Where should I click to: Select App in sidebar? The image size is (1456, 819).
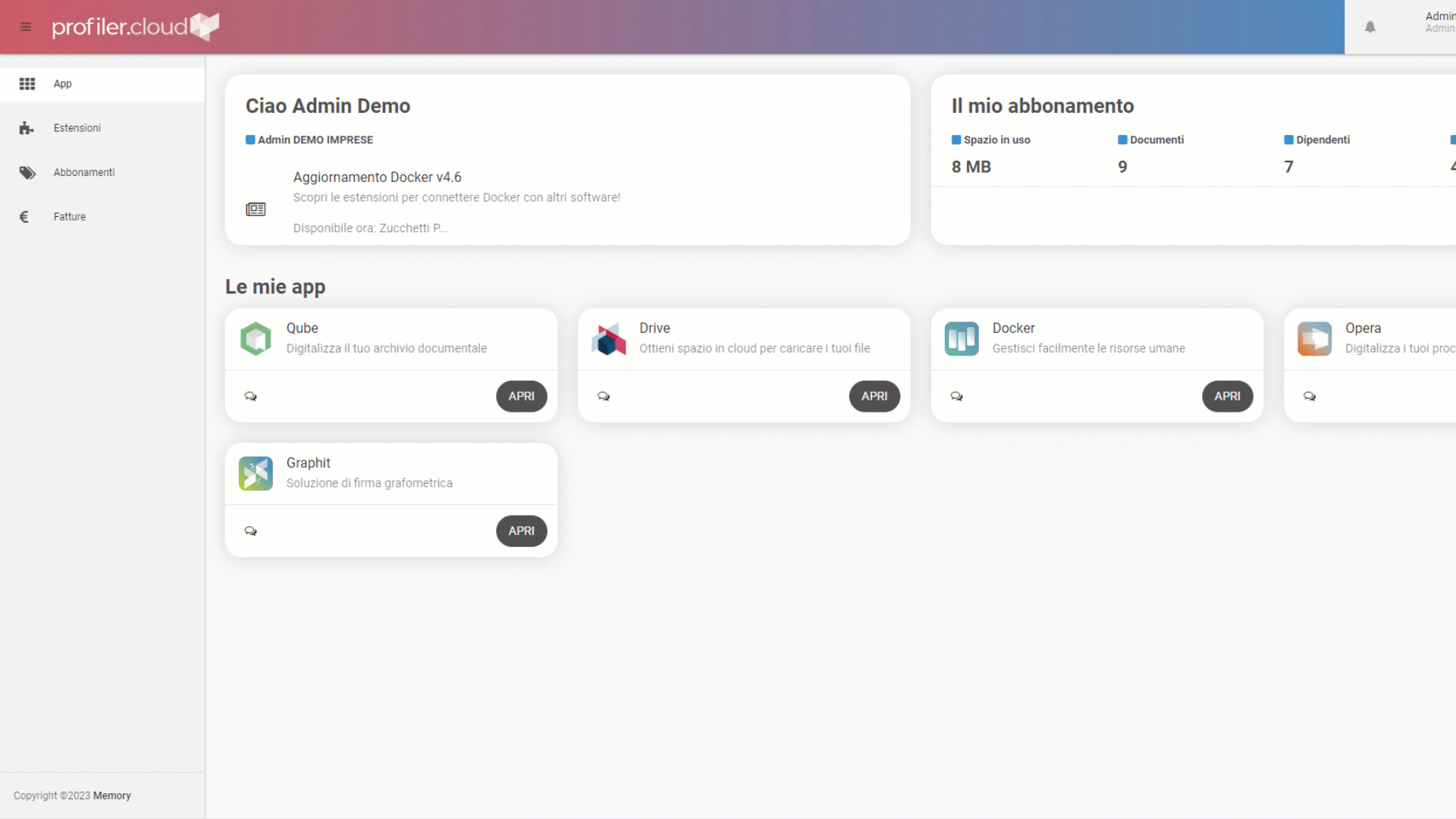(62, 84)
